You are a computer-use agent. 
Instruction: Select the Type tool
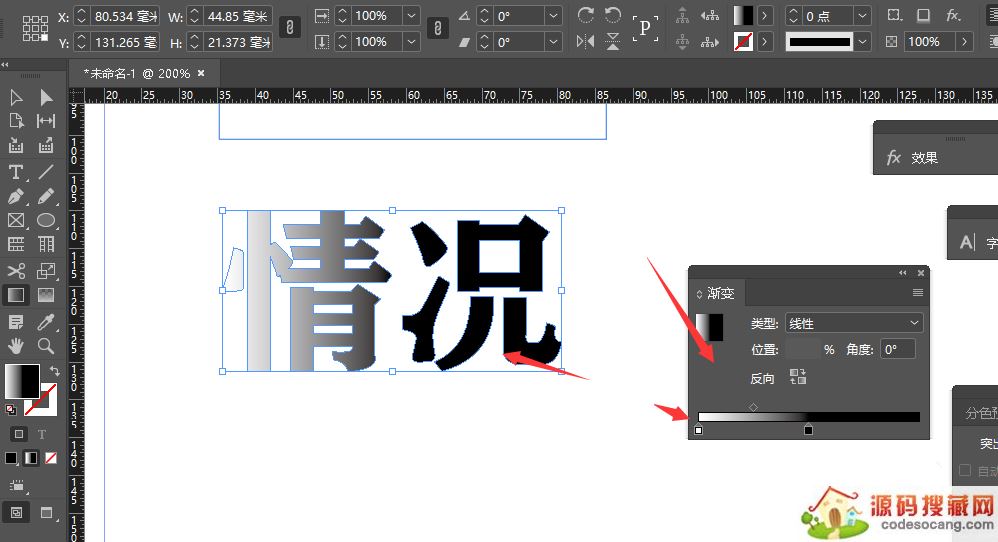tap(16, 172)
